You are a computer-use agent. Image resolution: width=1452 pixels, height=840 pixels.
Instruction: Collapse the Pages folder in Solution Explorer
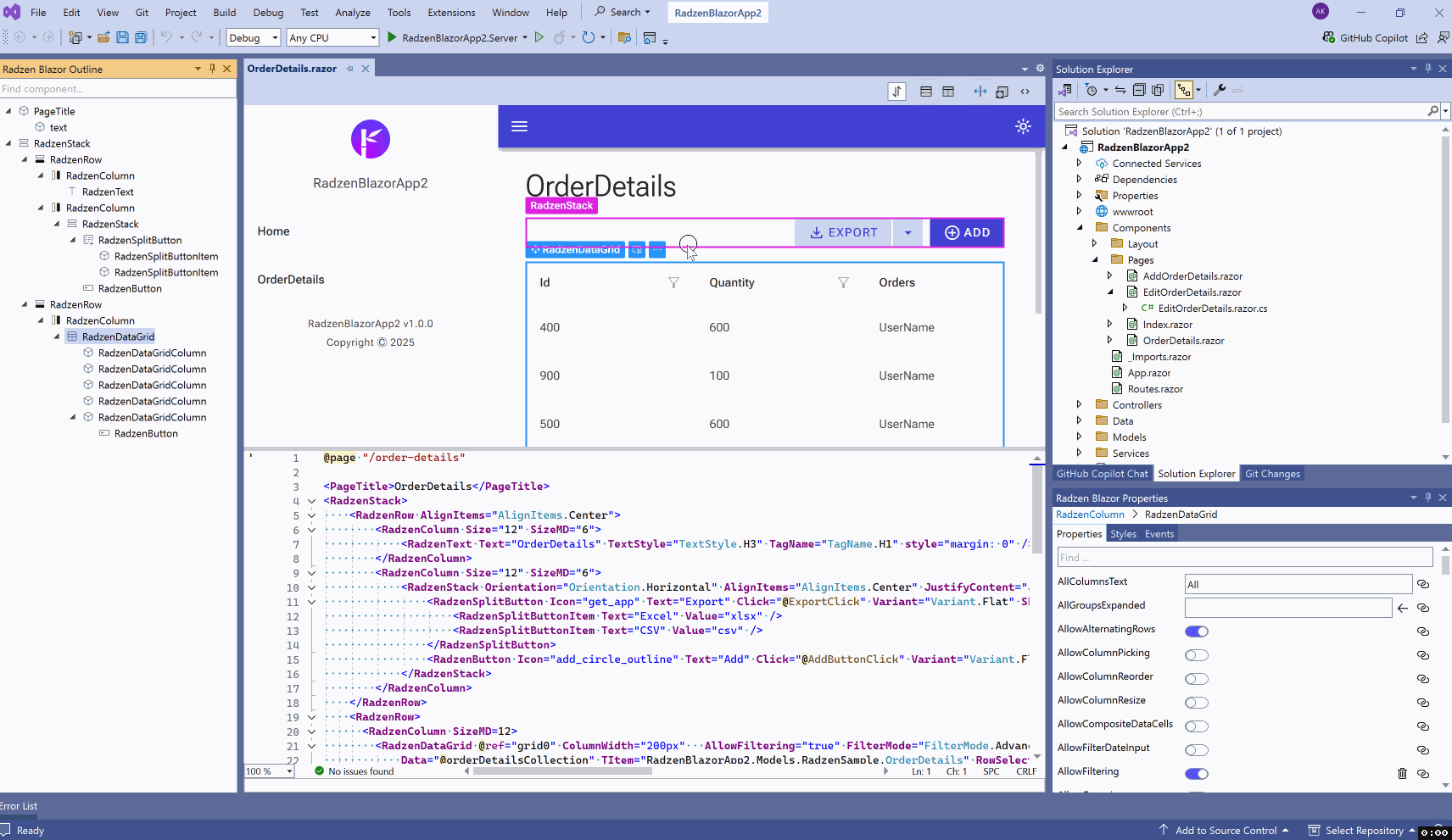point(1094,260)
